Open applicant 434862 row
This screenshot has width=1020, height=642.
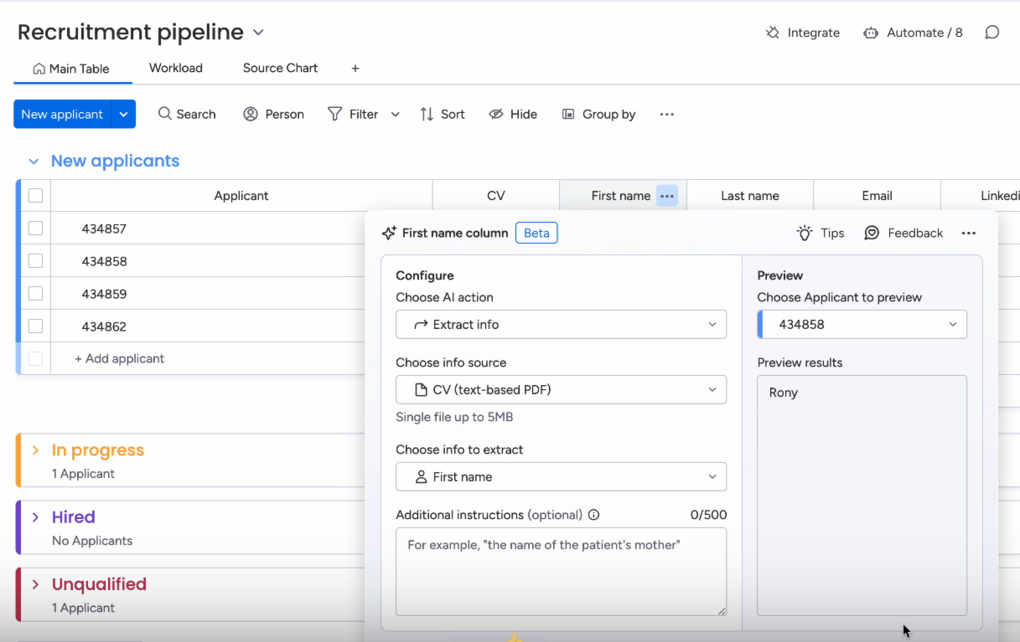point(104,327)
